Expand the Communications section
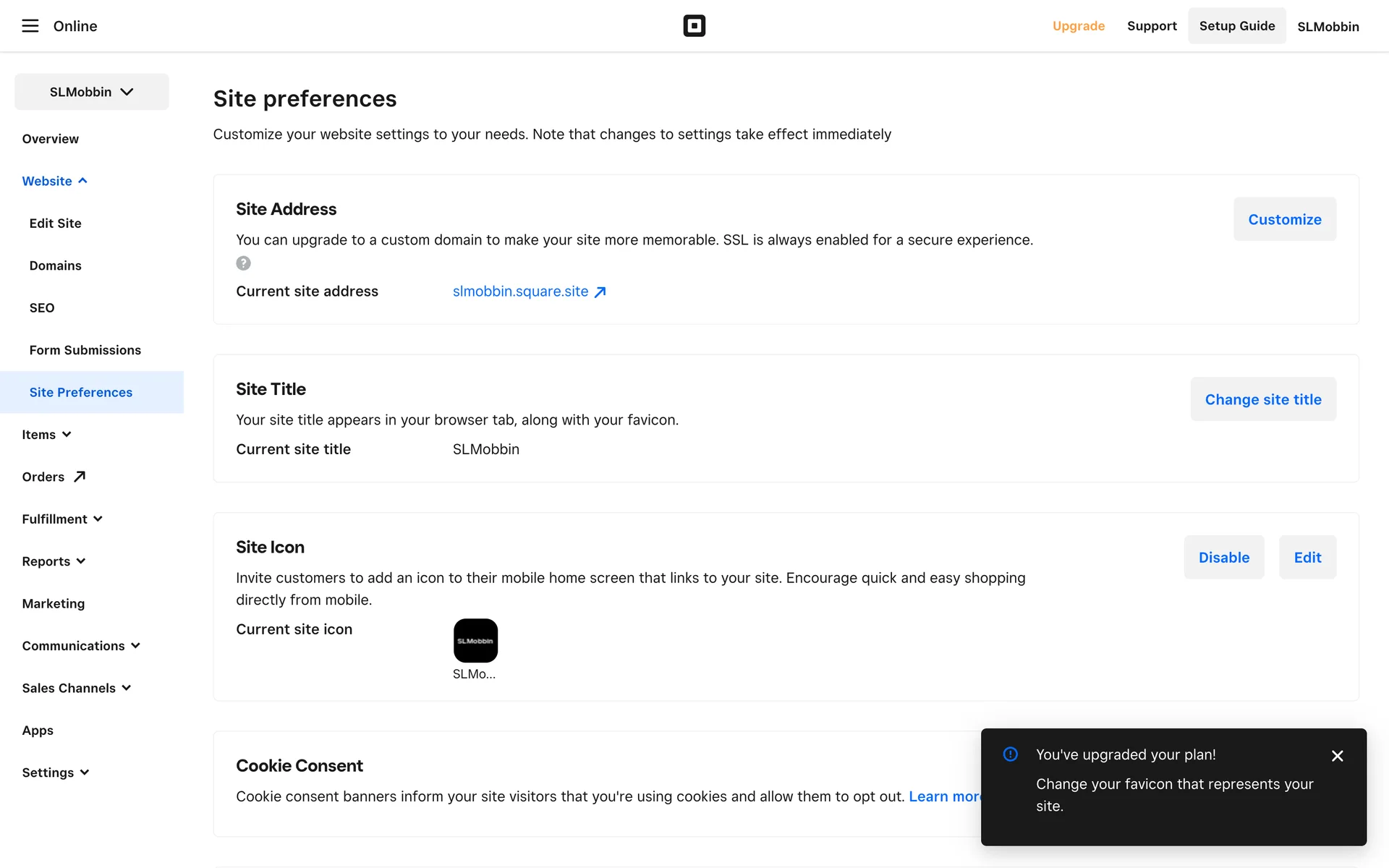The image size is (1389, 868). tap(81, 646)
